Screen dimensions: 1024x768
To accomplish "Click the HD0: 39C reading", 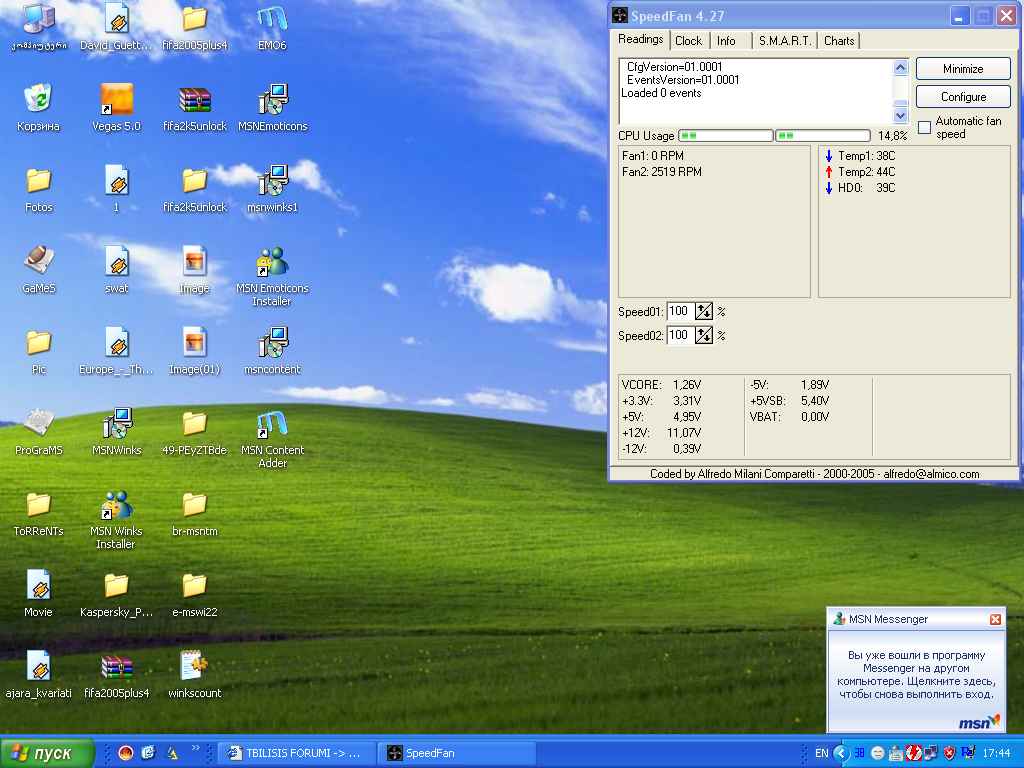I will coord(860,188).
